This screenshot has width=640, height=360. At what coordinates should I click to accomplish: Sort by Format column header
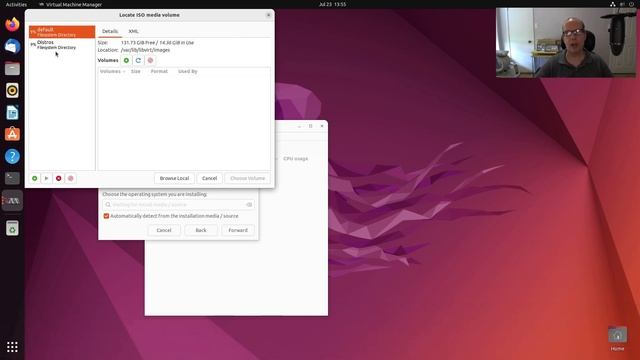tap(159, 71)
